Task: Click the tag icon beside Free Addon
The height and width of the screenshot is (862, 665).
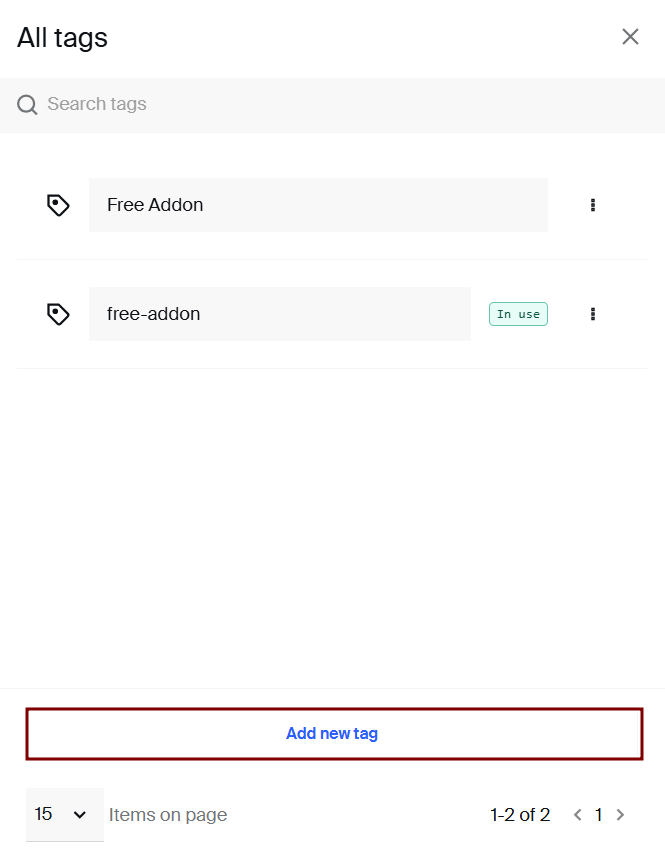Action: (58, 205)
